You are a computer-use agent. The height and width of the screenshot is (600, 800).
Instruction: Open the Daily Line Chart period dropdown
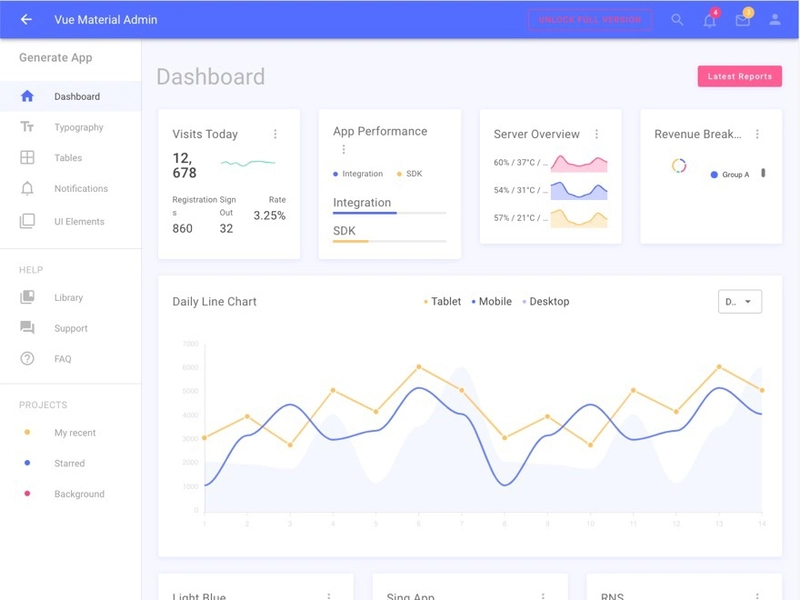pos(740,302)
